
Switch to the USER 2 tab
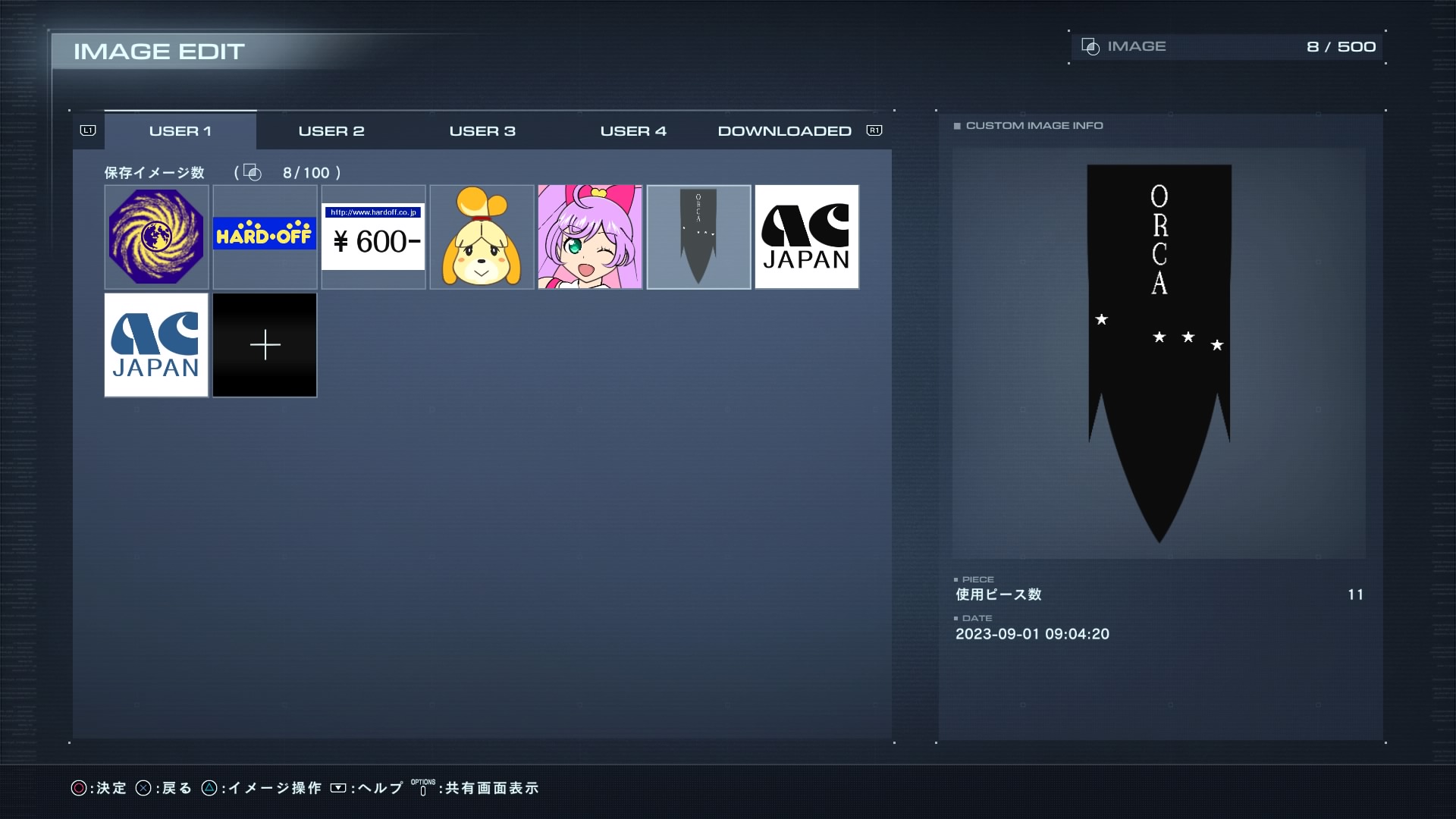click(x=331, y=130)
